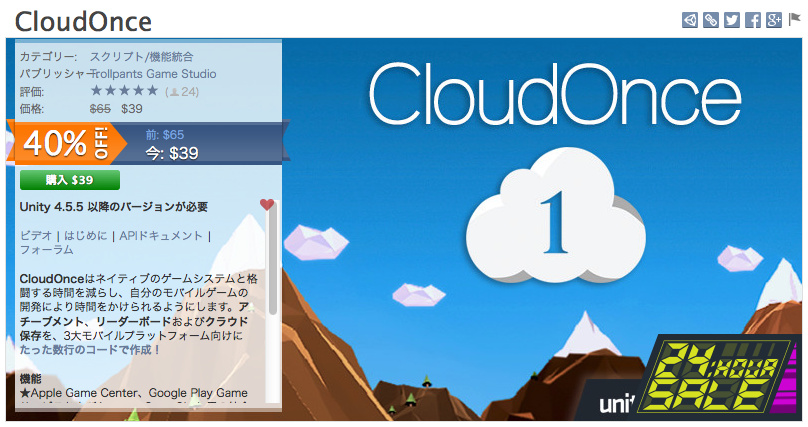Copy asset link via chain icon
Screen dimensions: 808x427
click(711, 20)
